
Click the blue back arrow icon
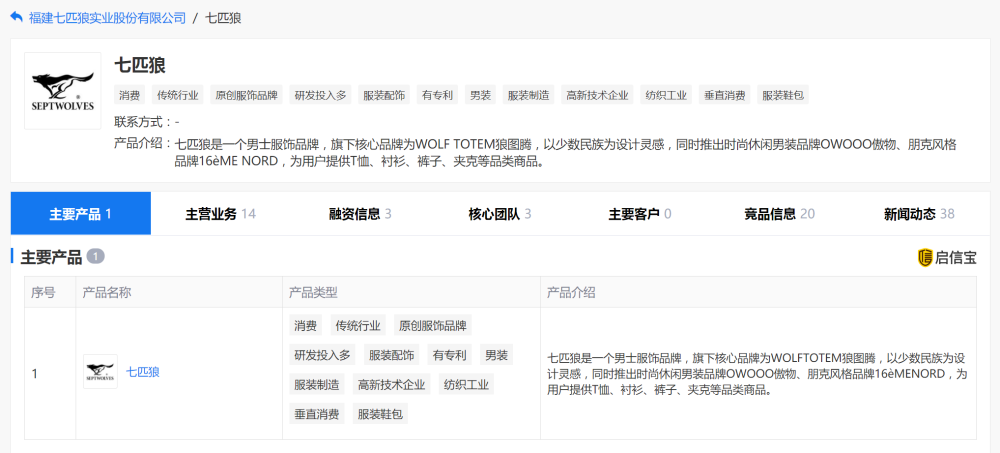(17, 17)
